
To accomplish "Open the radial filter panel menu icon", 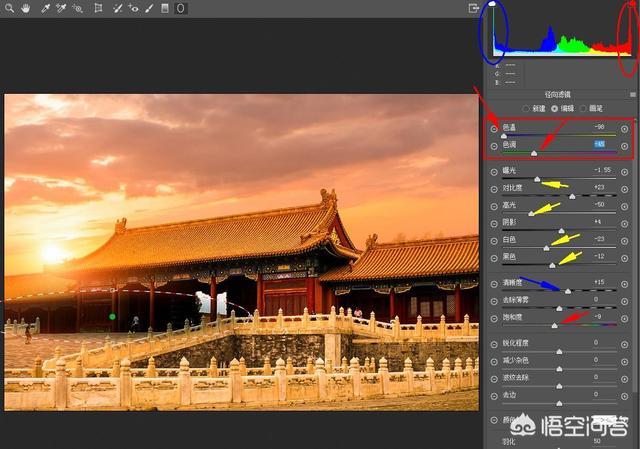I will click(633, 94).
